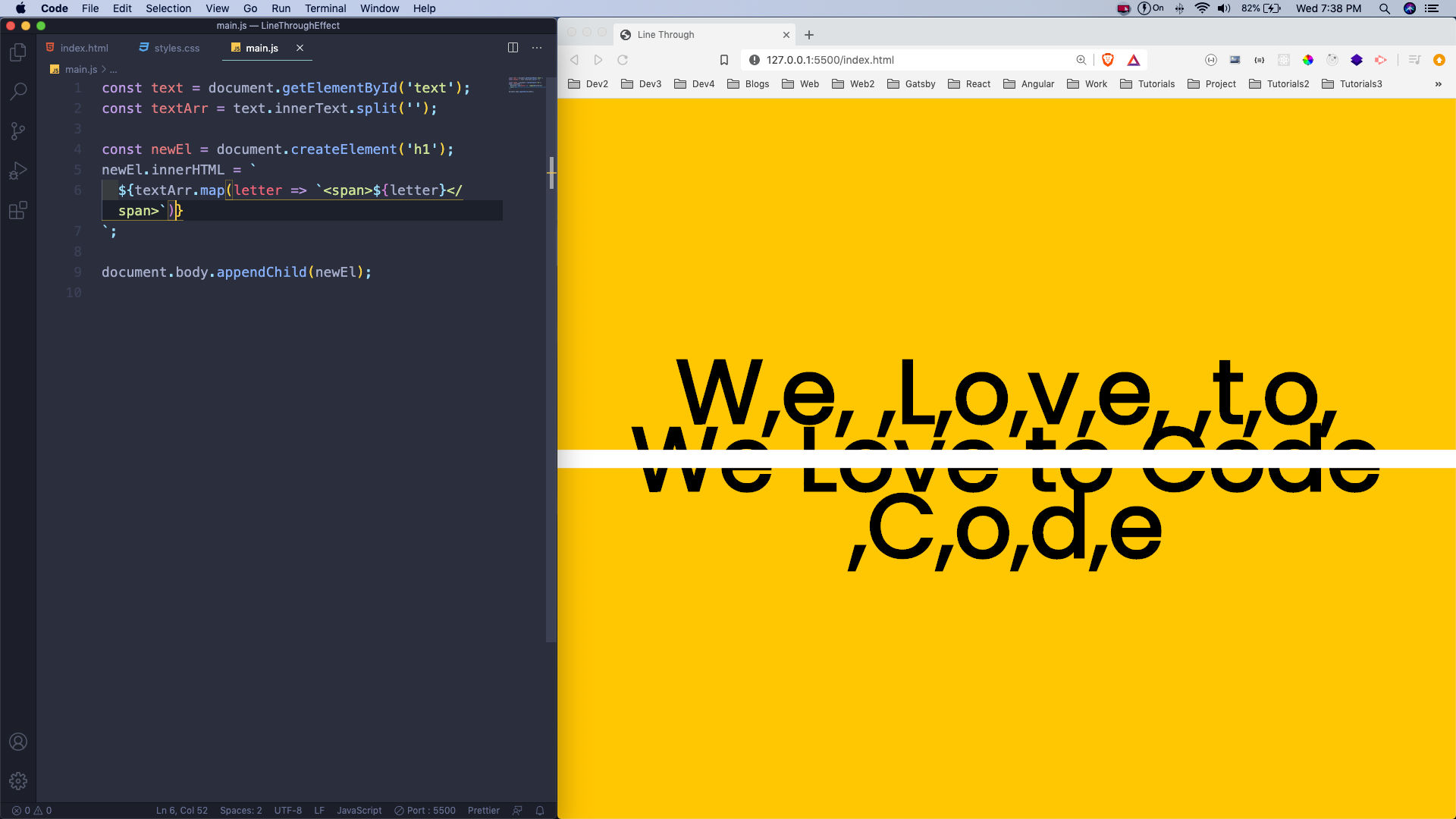This screenshot has height=819, width=1456.
Task: Open the Dev2 bookmarks folder
Action: pyautogui.click(x=588, y=84)
